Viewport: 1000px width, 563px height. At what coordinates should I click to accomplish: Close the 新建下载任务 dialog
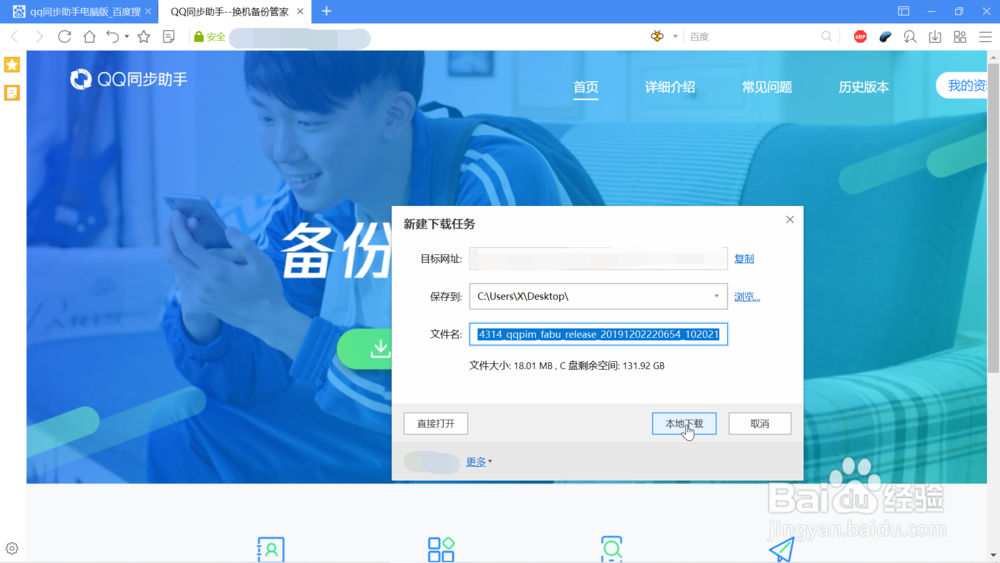click(790, 219)
